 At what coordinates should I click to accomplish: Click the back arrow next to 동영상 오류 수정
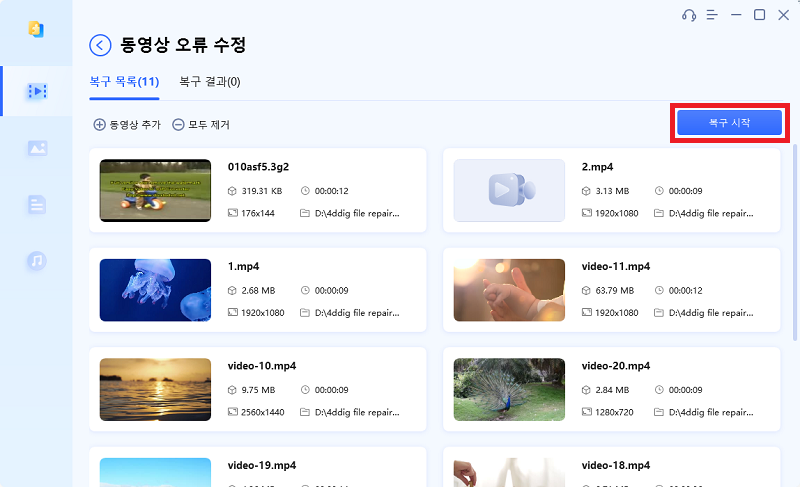(x=100, y=45)
